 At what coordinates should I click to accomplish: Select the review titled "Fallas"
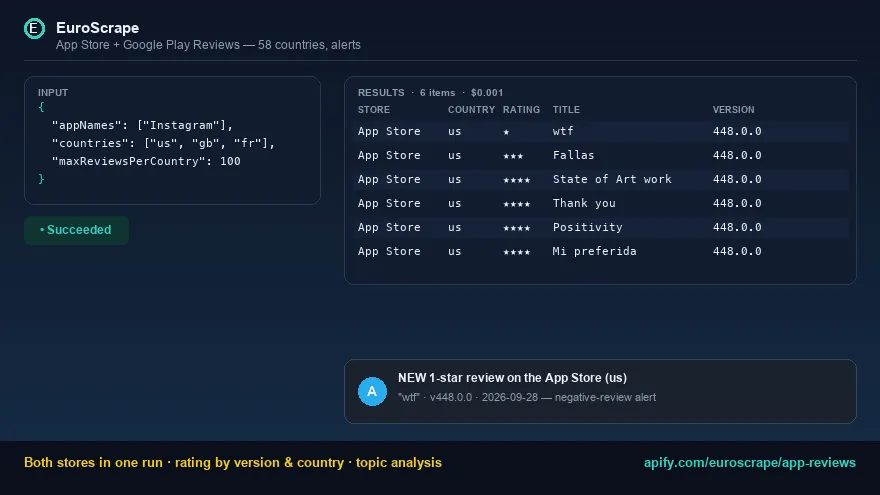tap(601, 155)
